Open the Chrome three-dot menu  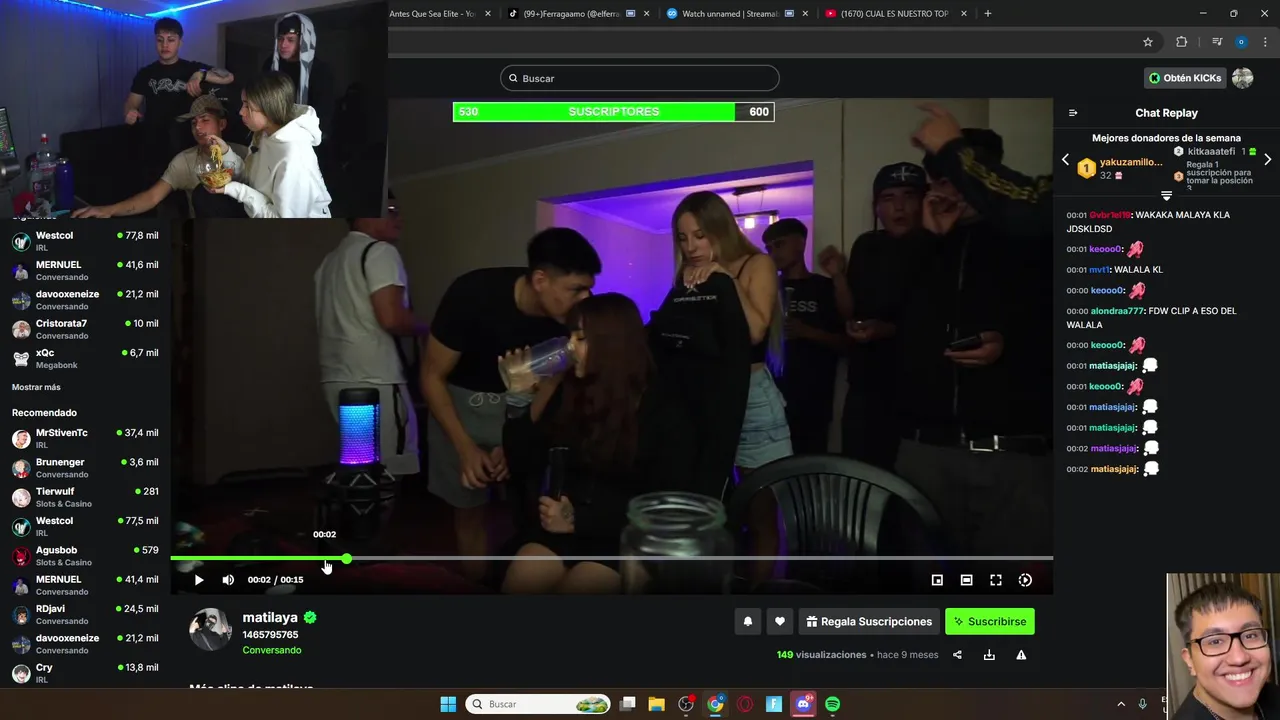(x=1265, y=42)
